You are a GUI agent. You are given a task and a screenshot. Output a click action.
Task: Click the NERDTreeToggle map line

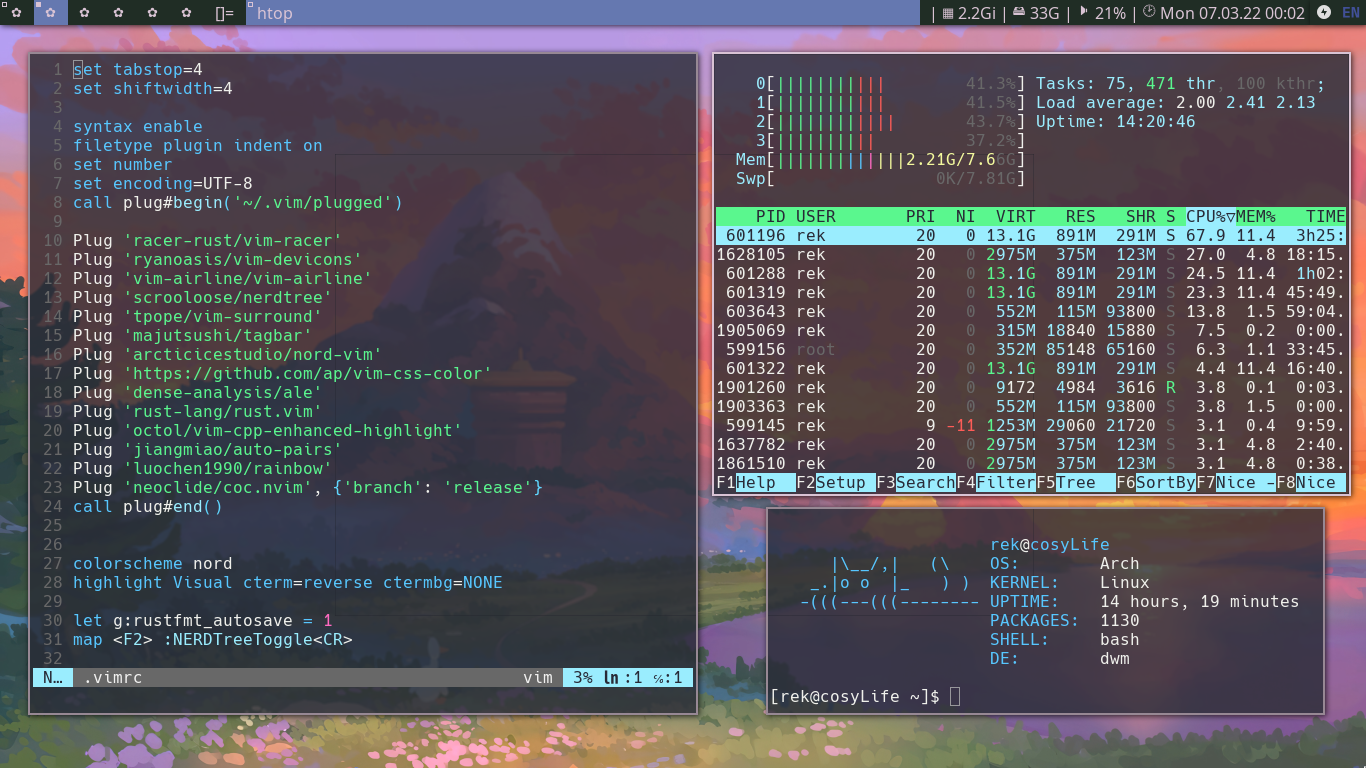click(x=213, y=639)
